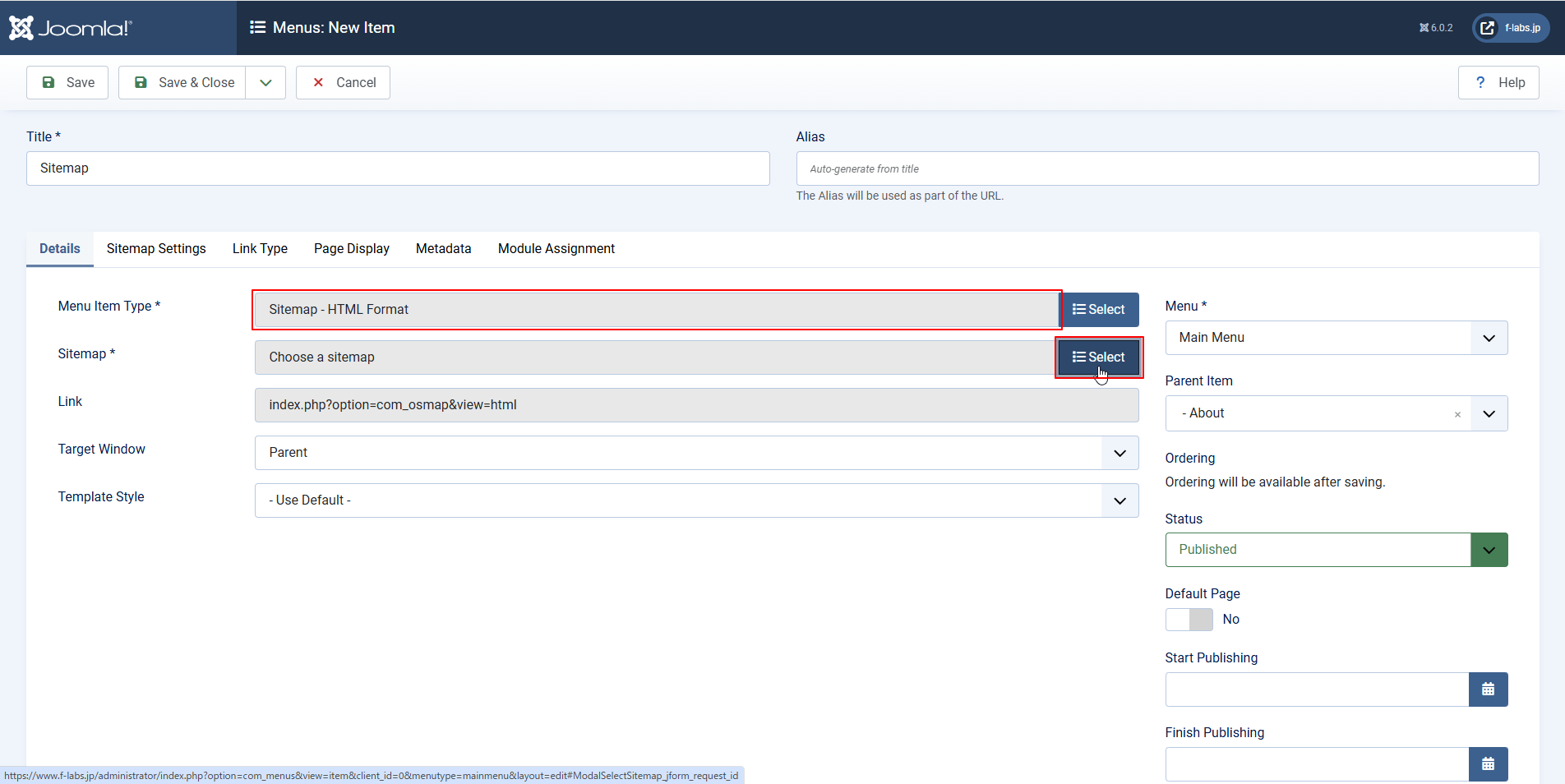This screenshot has height=784, width=1565.
Task: Open the Start Publishing calendar picker
Action: (1488, 689)
